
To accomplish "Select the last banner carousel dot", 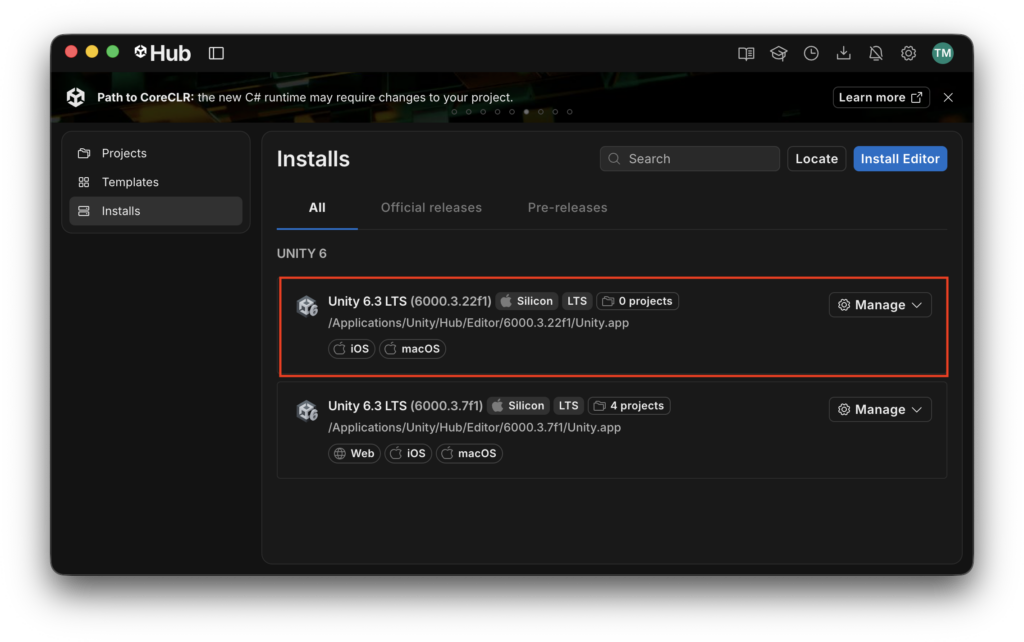I will click(x=569, y=112).
